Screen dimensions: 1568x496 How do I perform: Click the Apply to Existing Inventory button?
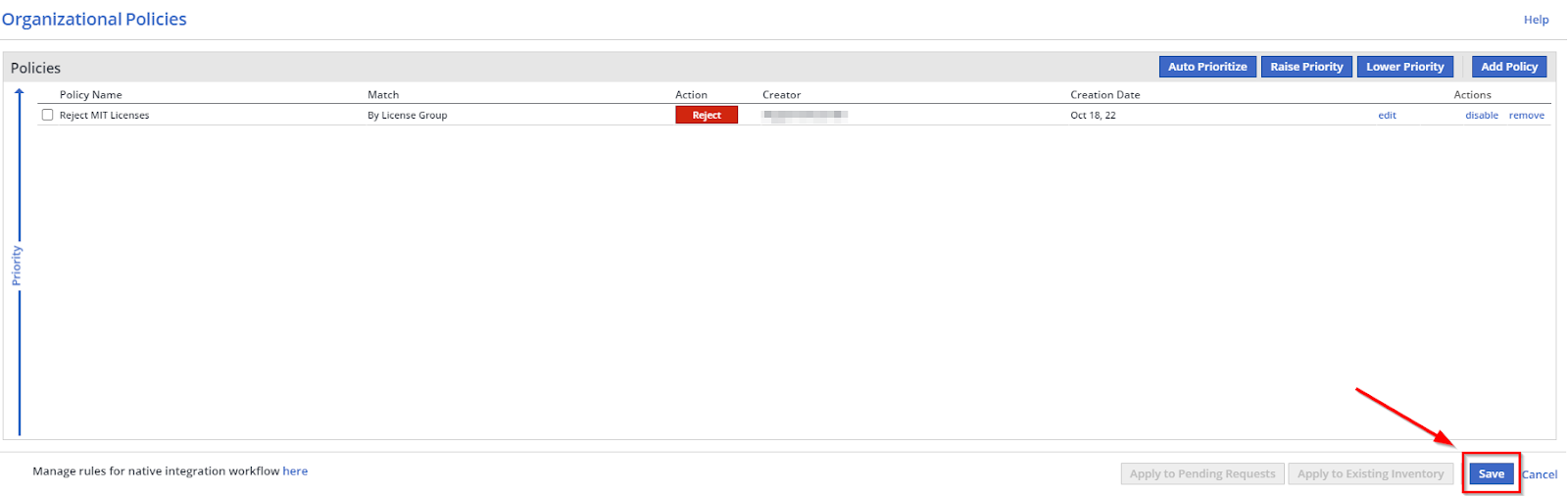tap(1370, 473)
